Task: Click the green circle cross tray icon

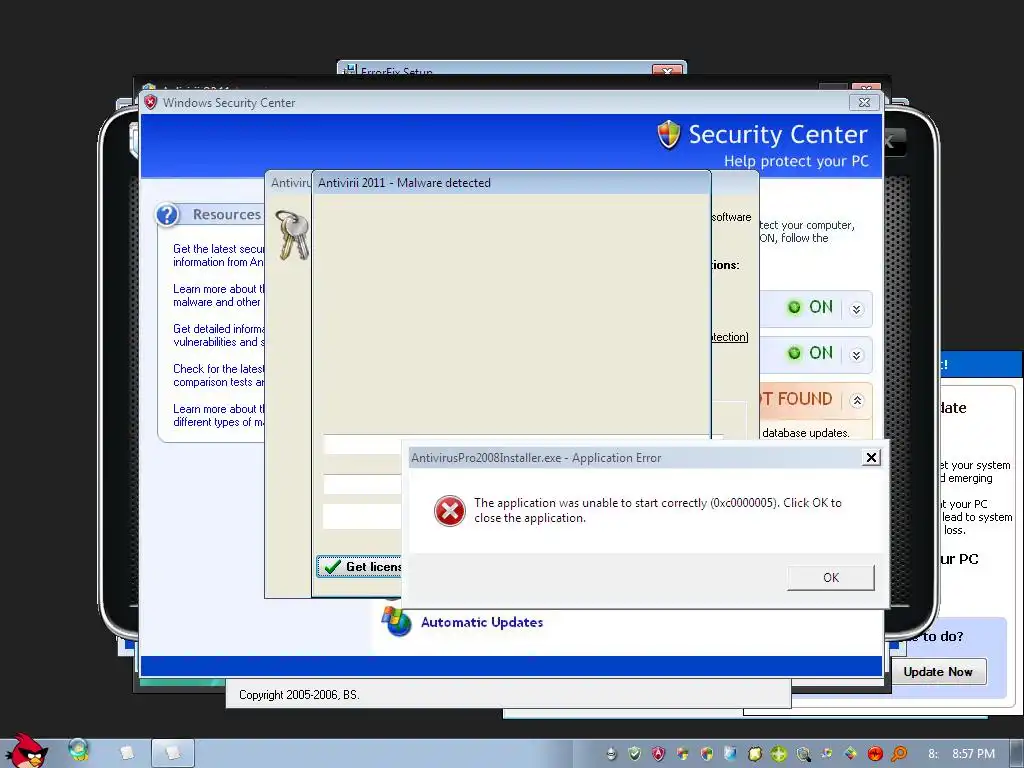Action: pyautogui.click(x=778, y=754)
